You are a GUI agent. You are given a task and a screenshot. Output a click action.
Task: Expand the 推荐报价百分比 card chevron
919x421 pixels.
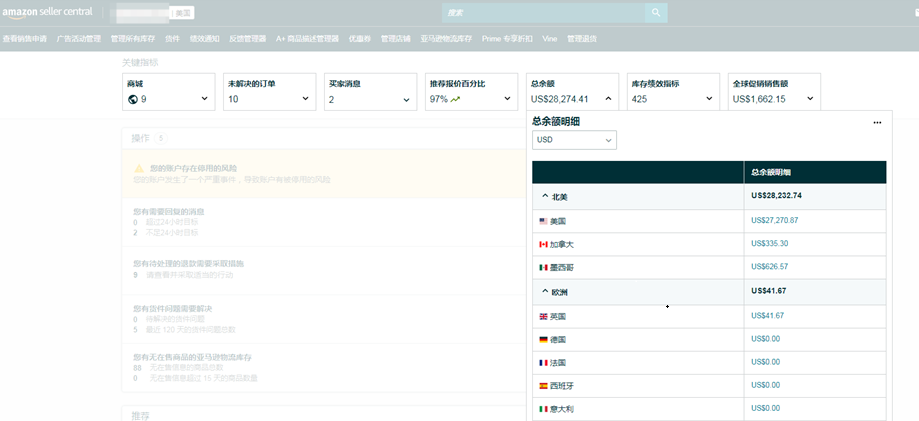point(507,99)
